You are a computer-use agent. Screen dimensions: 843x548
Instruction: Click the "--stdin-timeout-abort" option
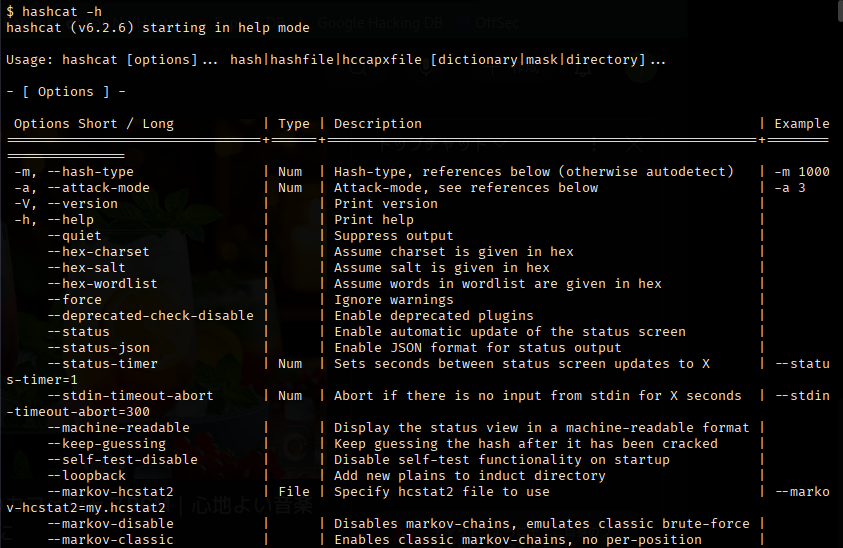coord(130,396)
